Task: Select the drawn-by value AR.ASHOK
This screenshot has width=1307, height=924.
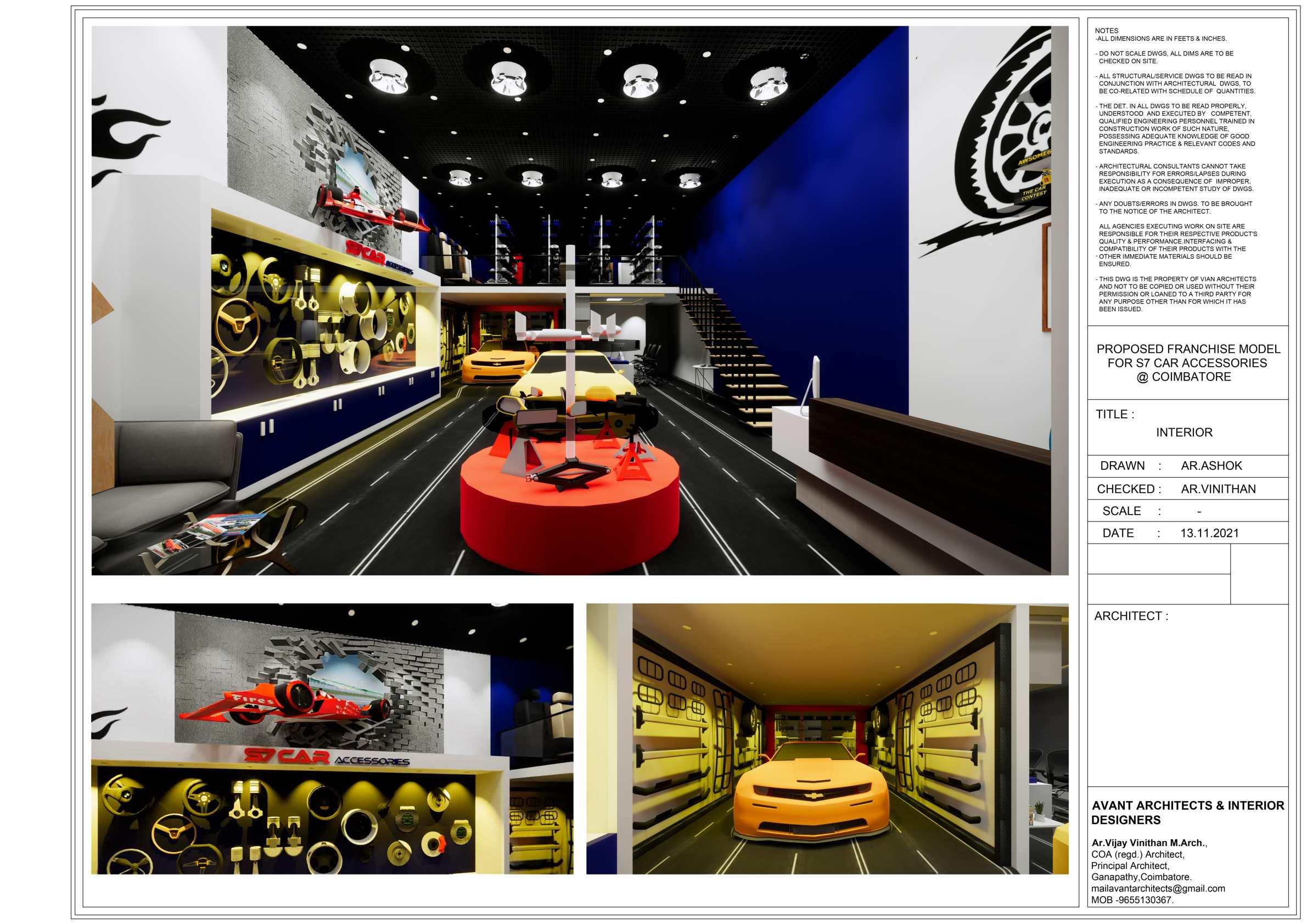Action: tap(1211, 466)
